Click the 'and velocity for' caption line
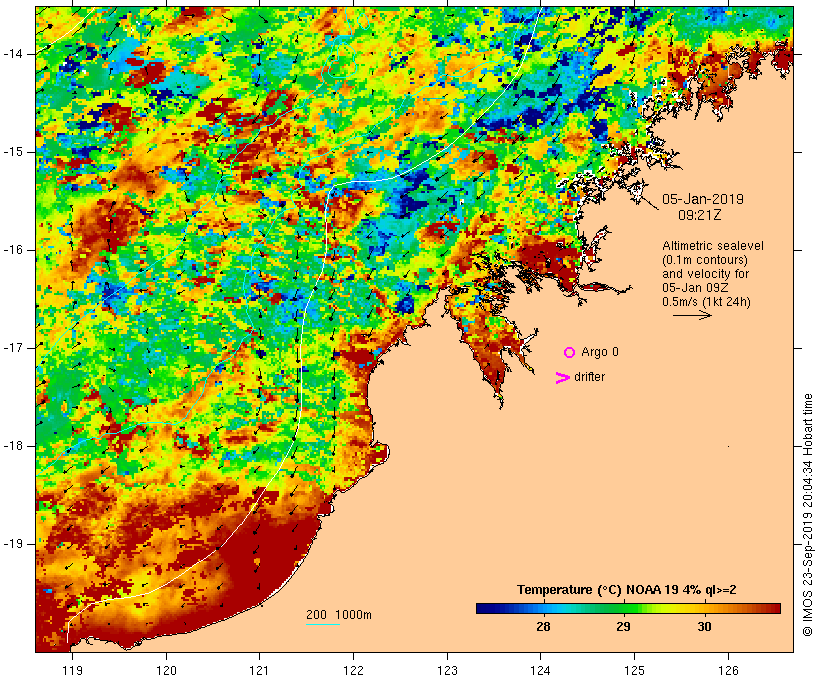 (x=705, y=274)
